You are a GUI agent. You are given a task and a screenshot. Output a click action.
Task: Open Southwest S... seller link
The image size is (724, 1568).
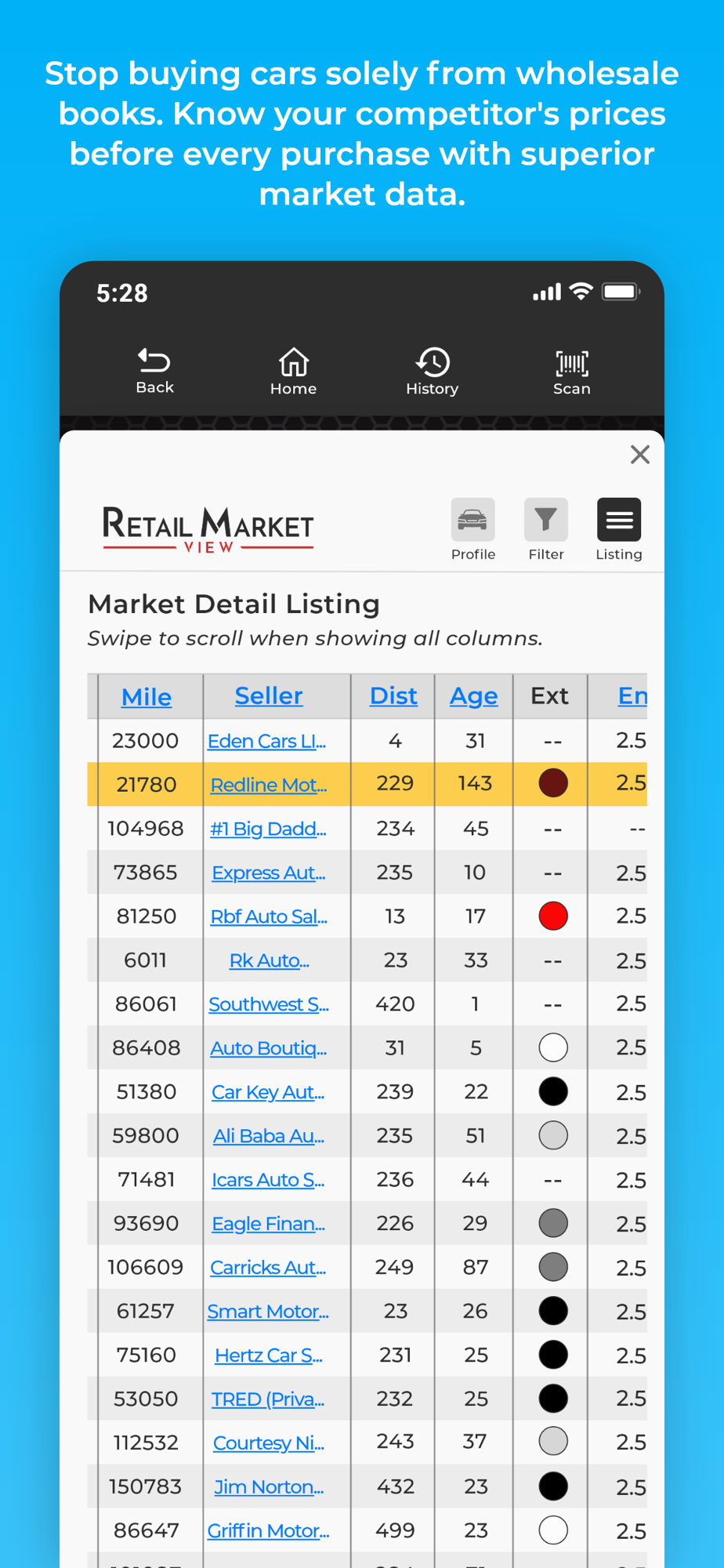[x=269, y=1004]
